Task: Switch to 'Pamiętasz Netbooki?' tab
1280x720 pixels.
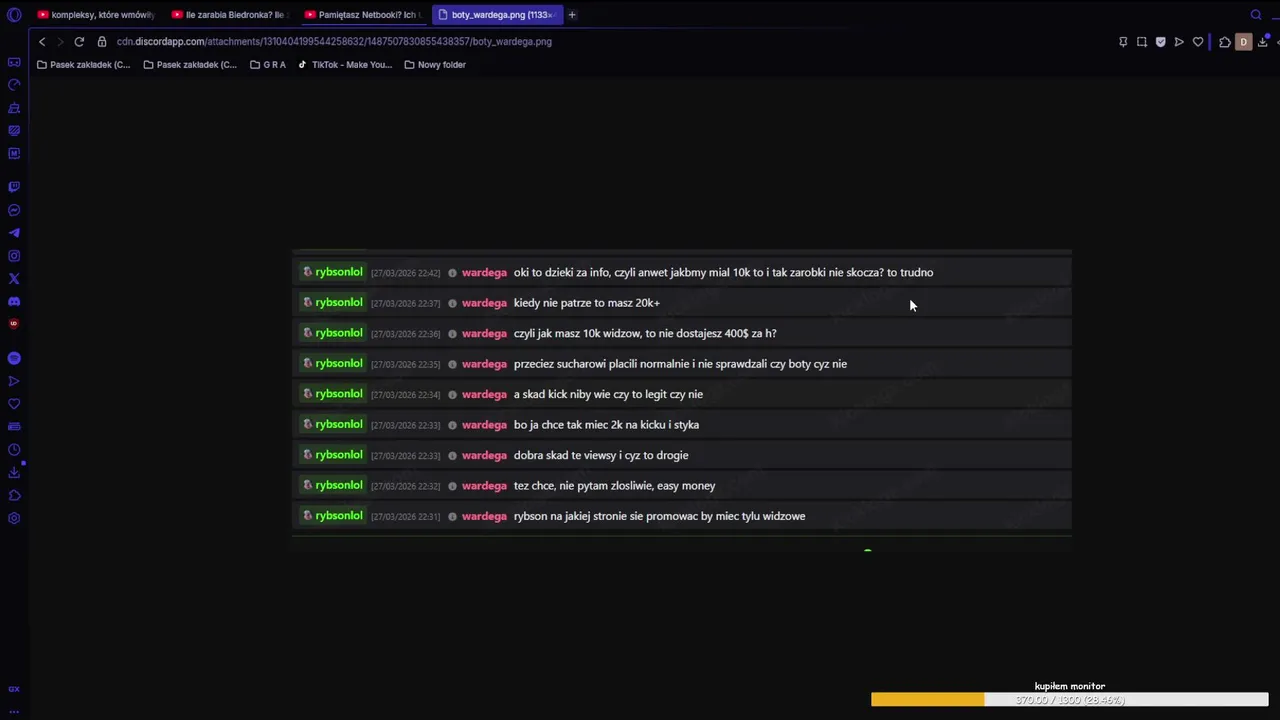Action: (x=363, y=15)
